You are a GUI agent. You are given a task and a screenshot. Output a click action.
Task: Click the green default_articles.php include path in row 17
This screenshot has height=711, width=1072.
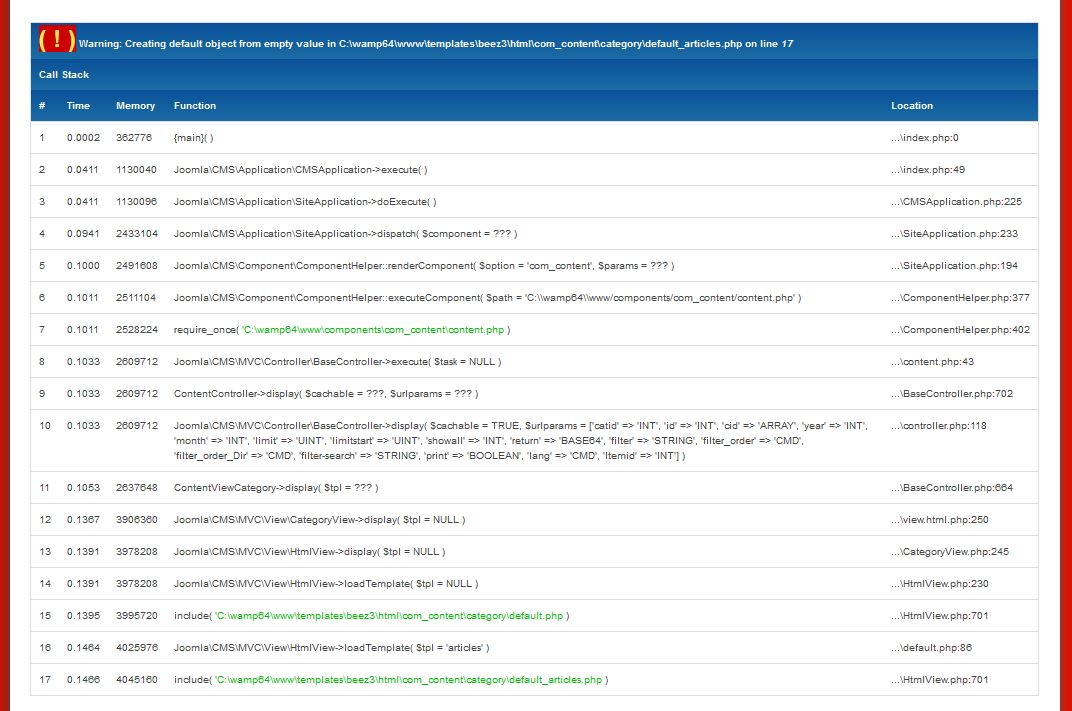(x=409, y=680)
